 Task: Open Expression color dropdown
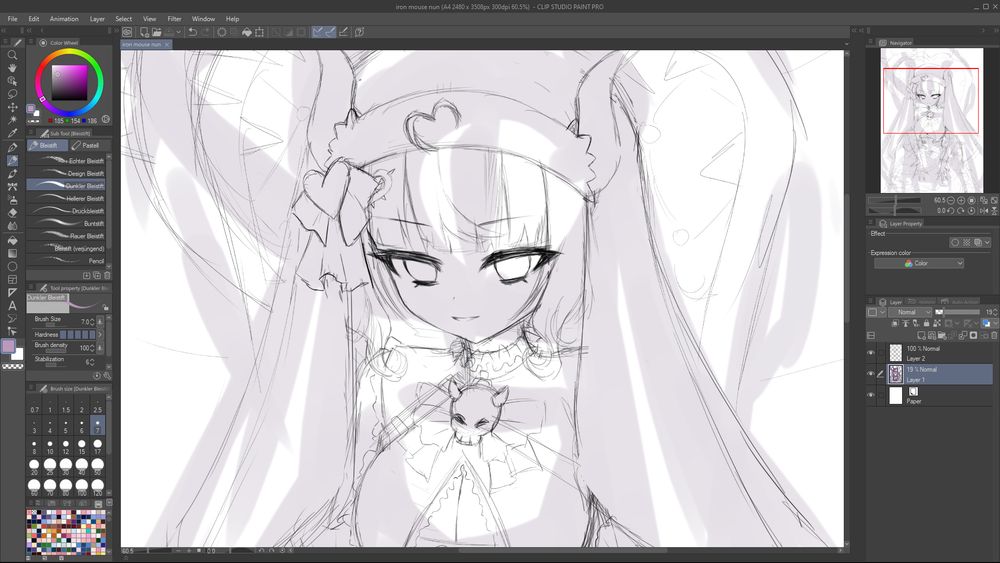919,263
